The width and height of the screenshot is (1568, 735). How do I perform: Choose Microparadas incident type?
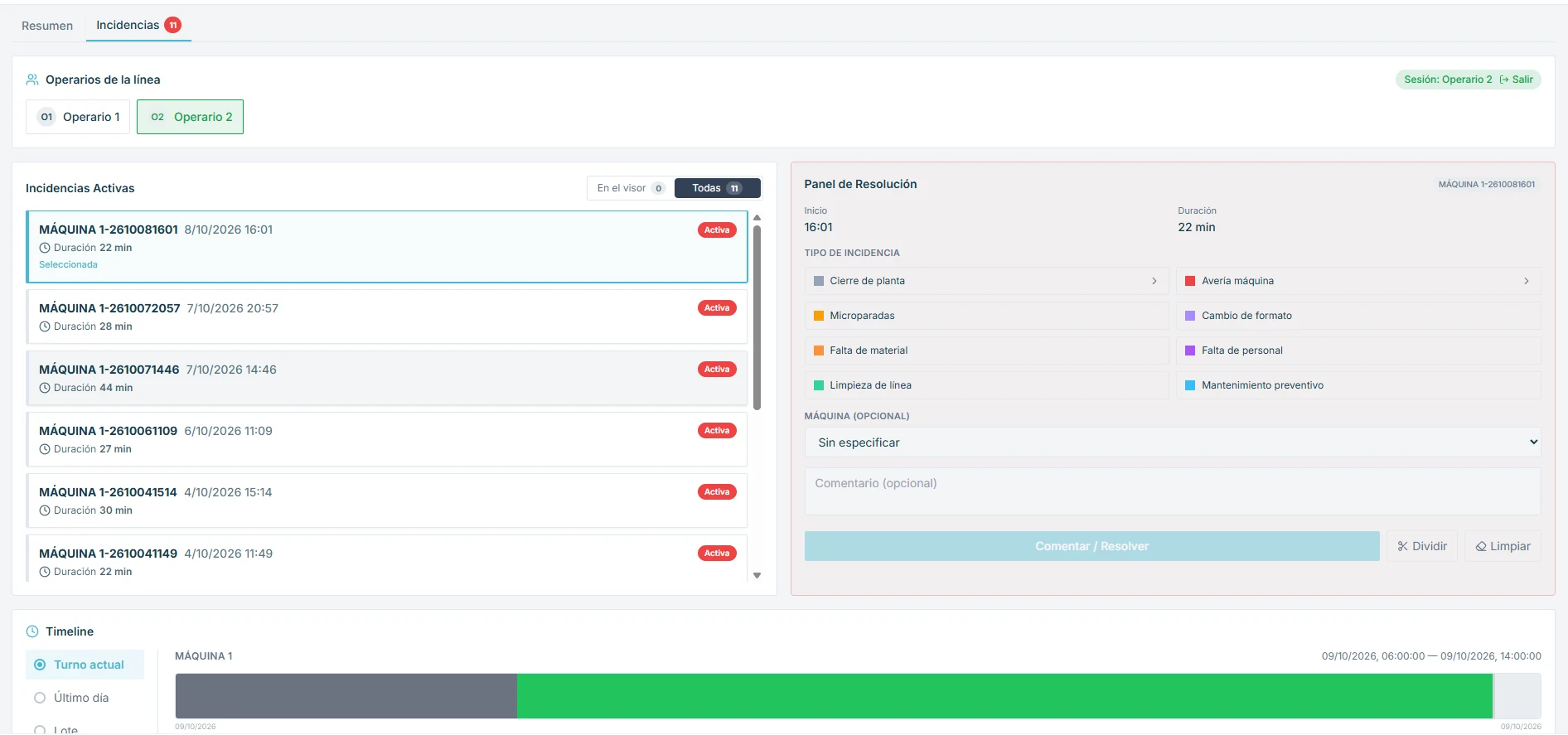[x=986, y=316]
